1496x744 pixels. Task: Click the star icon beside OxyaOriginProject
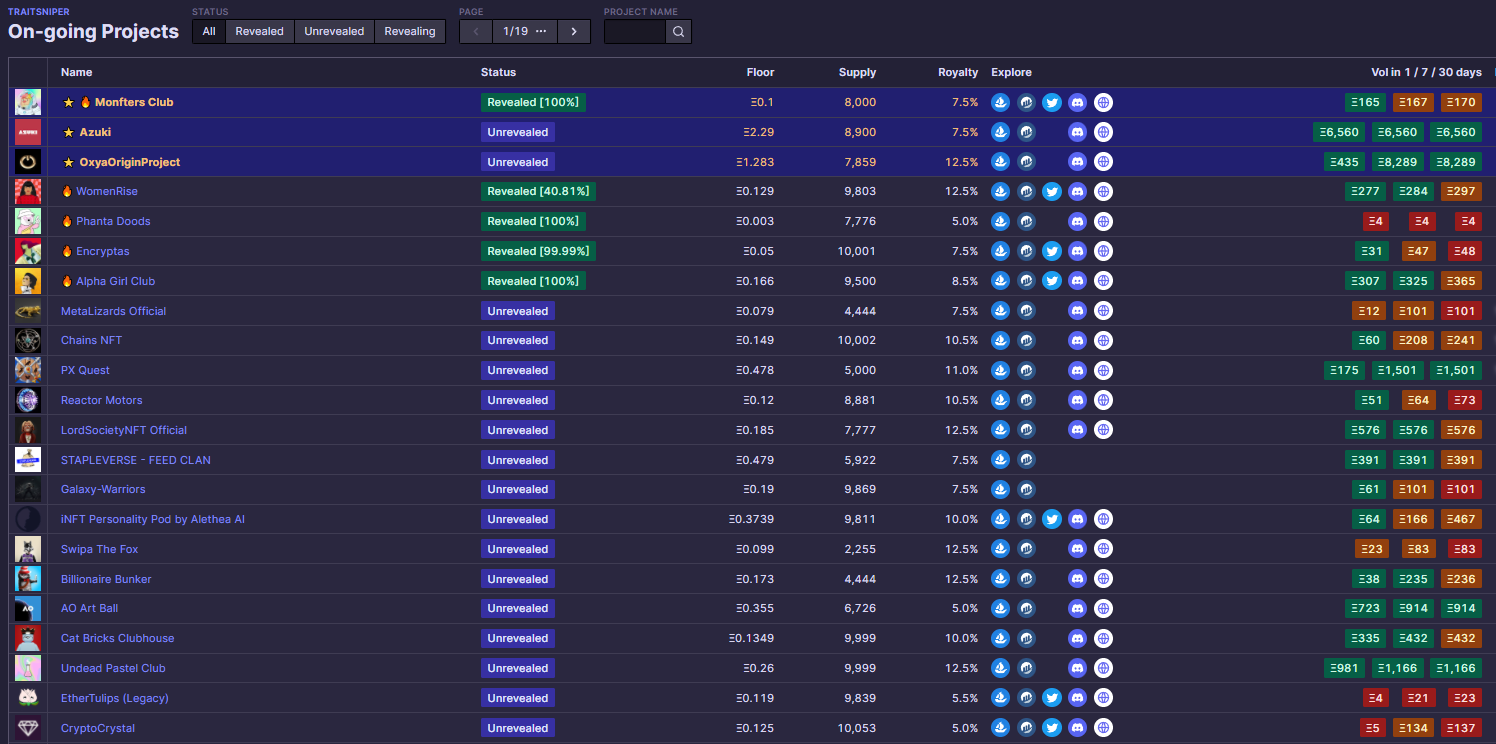coord(69,162)
